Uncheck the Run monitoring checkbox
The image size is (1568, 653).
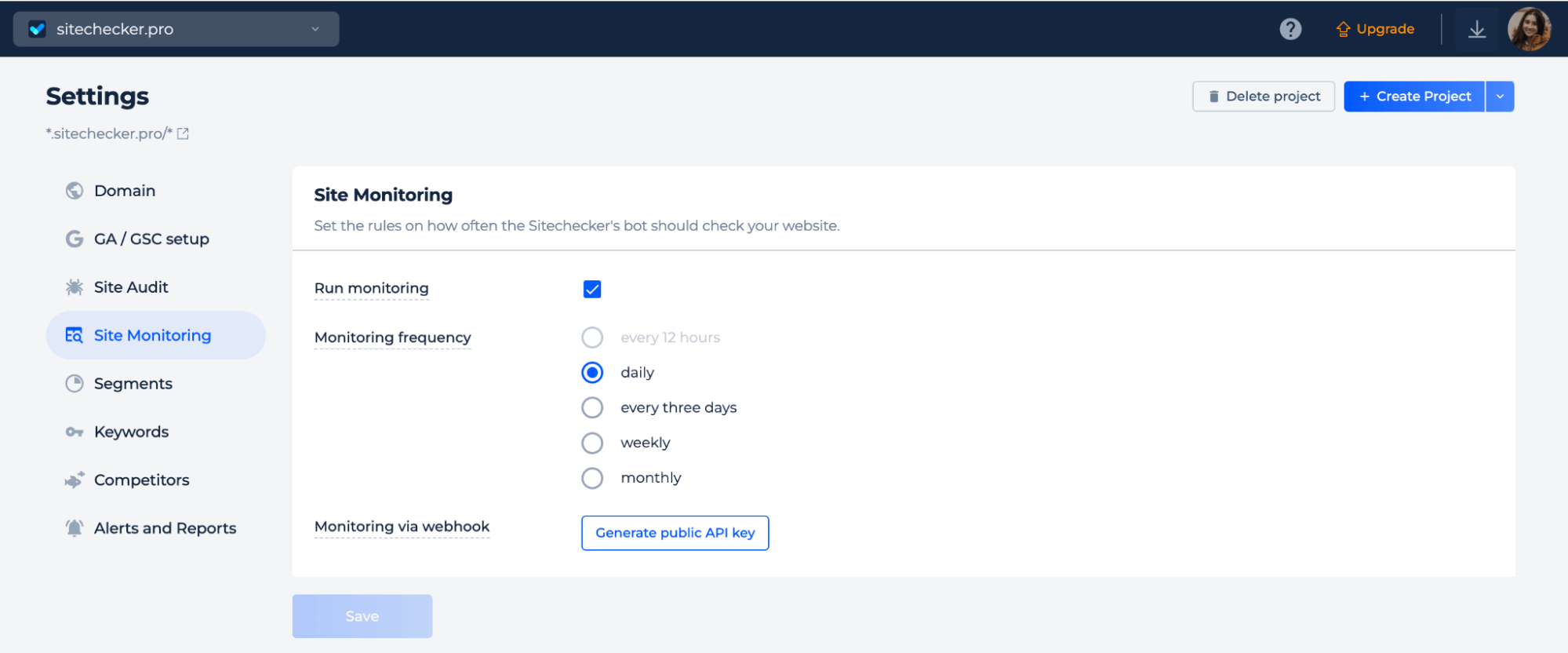coord(592,289)
